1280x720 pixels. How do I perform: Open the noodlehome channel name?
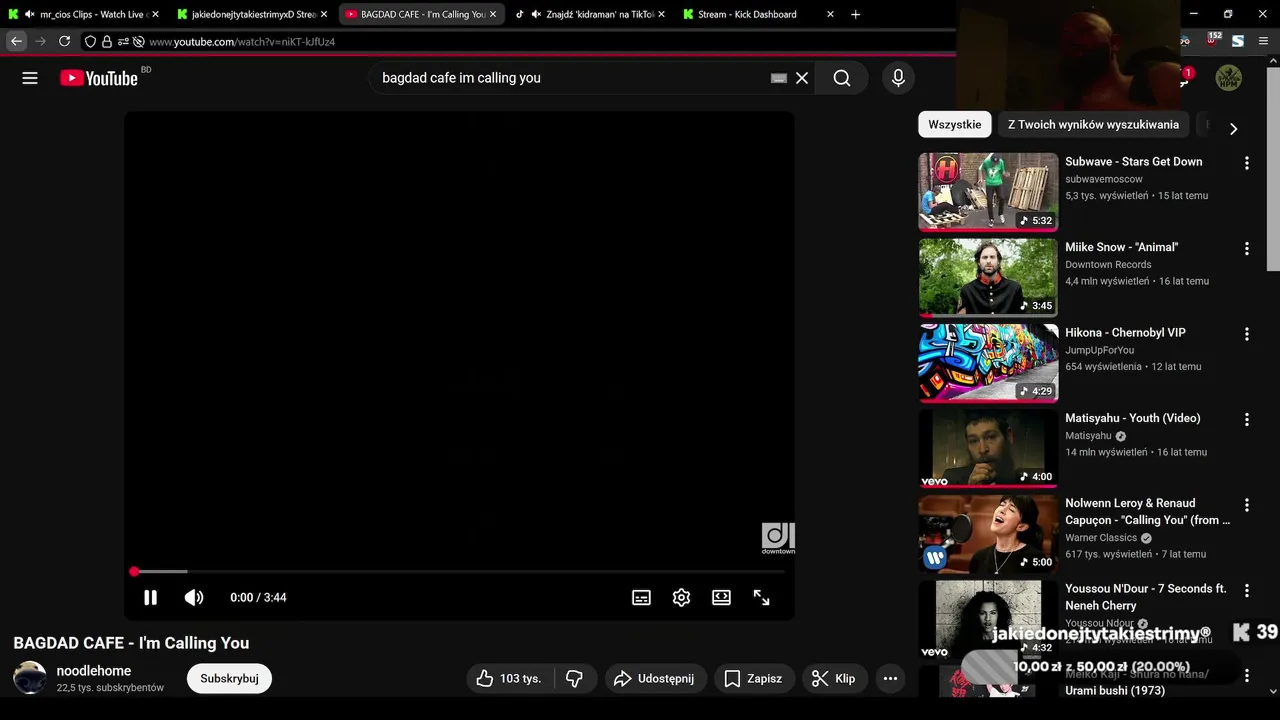pyautogui.click(x=94, y=671)
